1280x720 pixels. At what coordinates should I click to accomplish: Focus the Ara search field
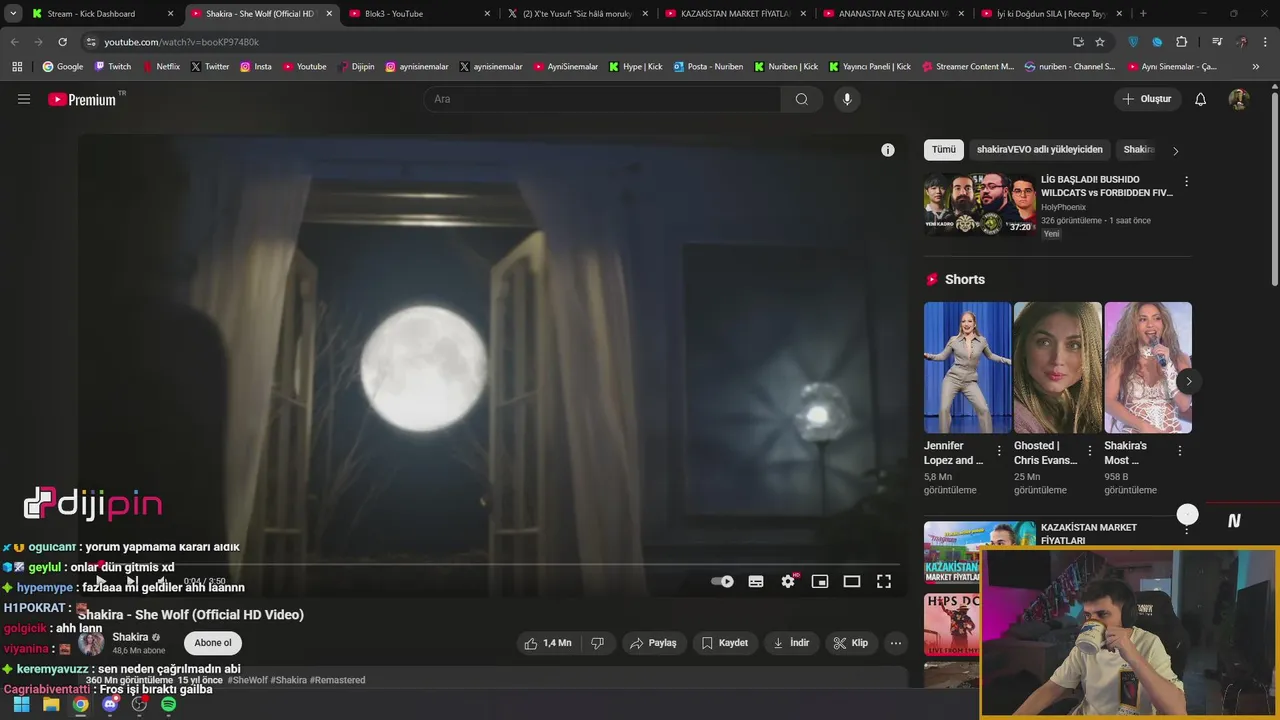point(602,99)
